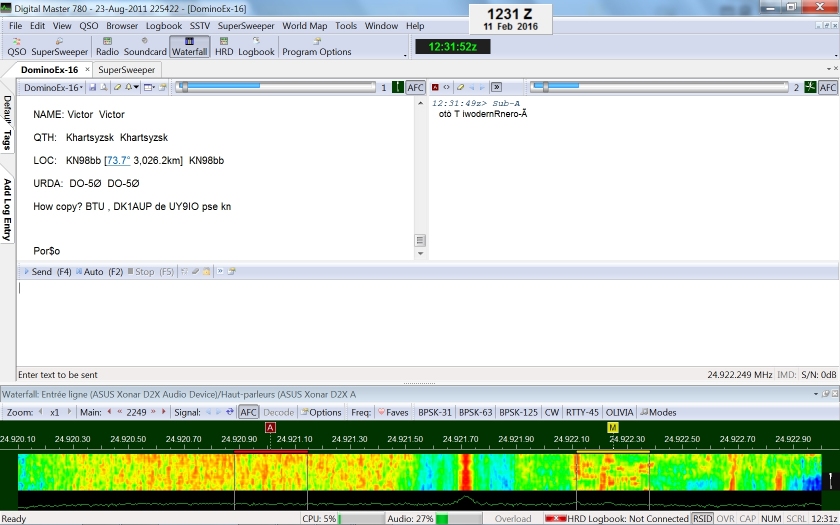
Task: Expand the DominoEx-16 mode dropdown
Action: 54,88
